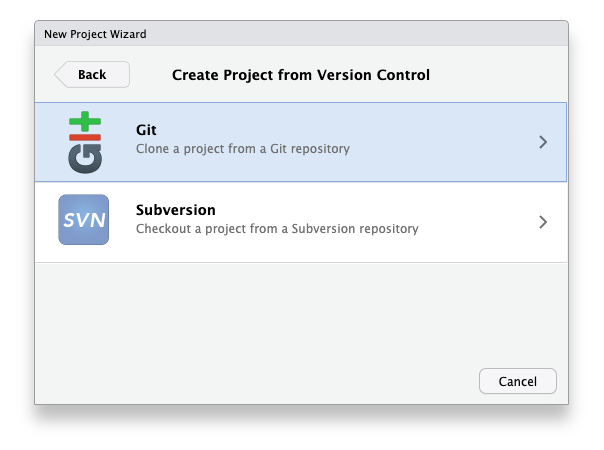This screenshot has height=450, width=604.
Task: Click the white SVN lettering on the icon
Action: (x=83, y=221)
